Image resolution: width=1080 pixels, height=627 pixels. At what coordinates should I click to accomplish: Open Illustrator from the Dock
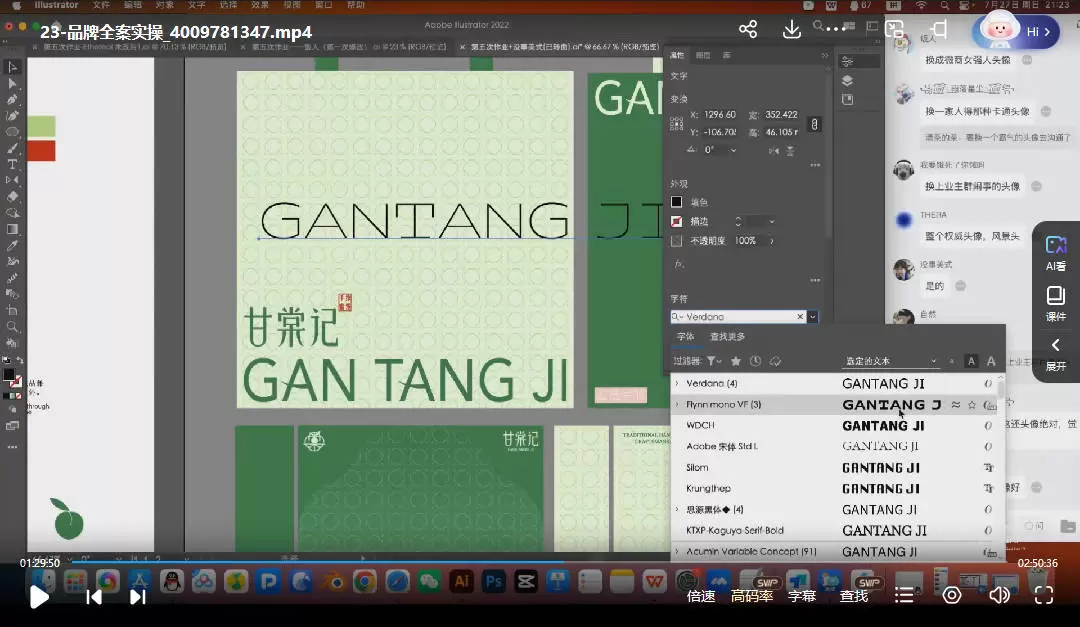coord(461,582)
